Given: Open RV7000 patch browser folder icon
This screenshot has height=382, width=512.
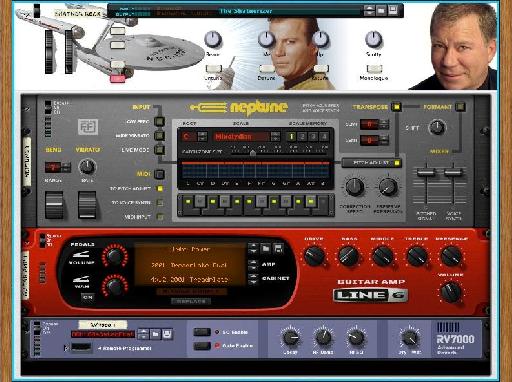Looking at the screenshot, I should point(155,334).
